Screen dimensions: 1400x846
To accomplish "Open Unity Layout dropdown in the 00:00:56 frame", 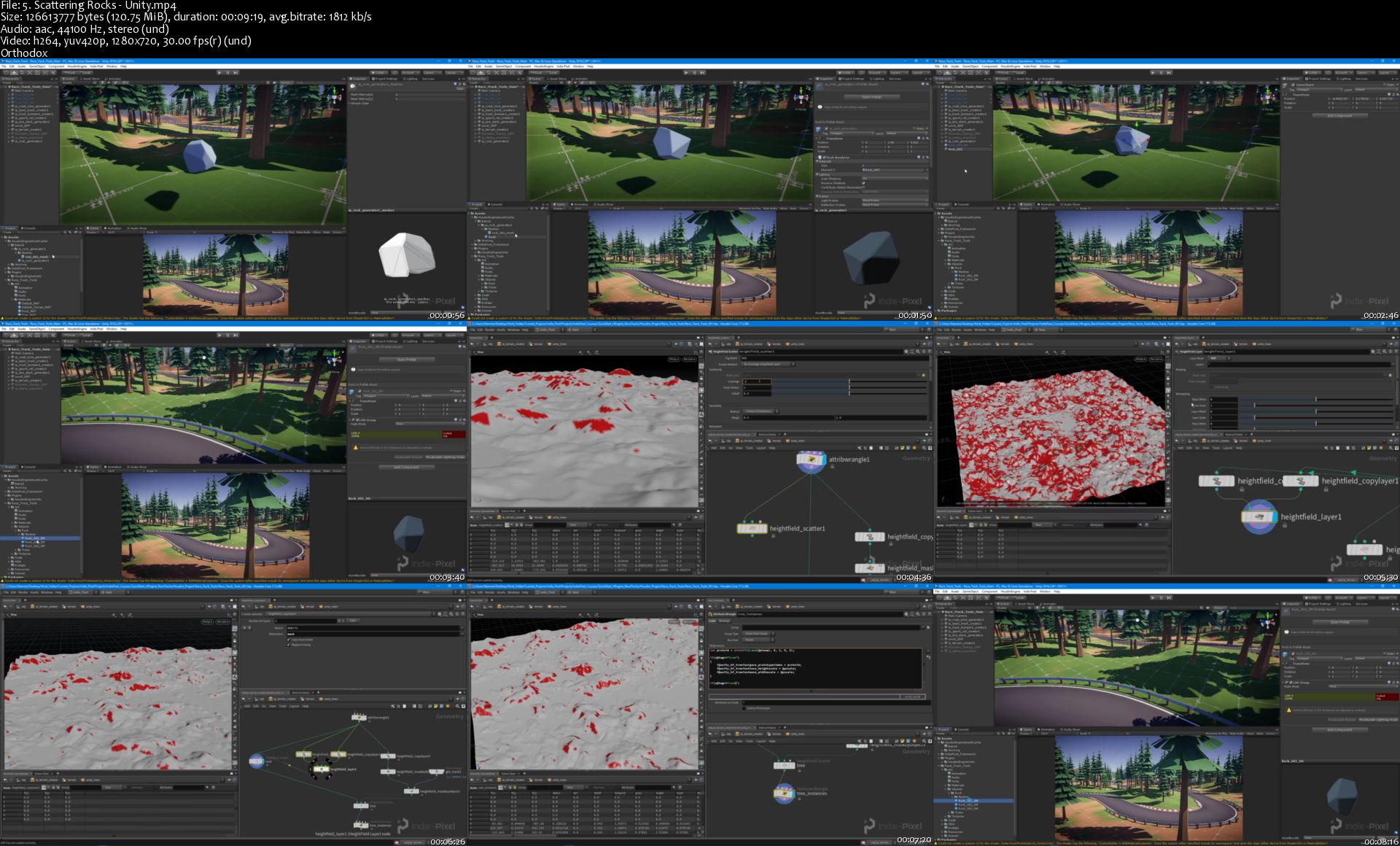I will pyautogui.click(x=453, y=72).
